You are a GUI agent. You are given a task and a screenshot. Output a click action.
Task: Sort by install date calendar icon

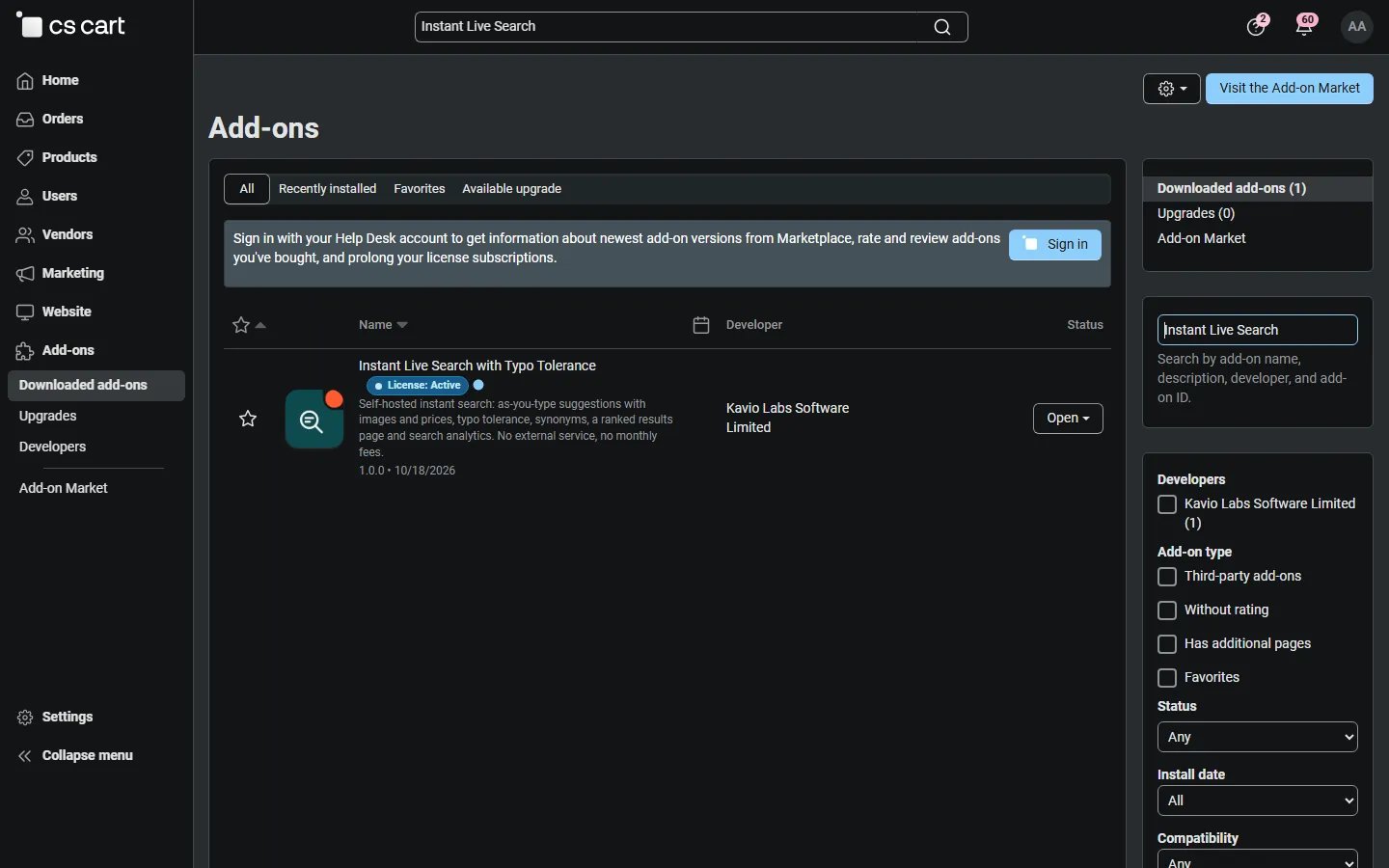701,326
